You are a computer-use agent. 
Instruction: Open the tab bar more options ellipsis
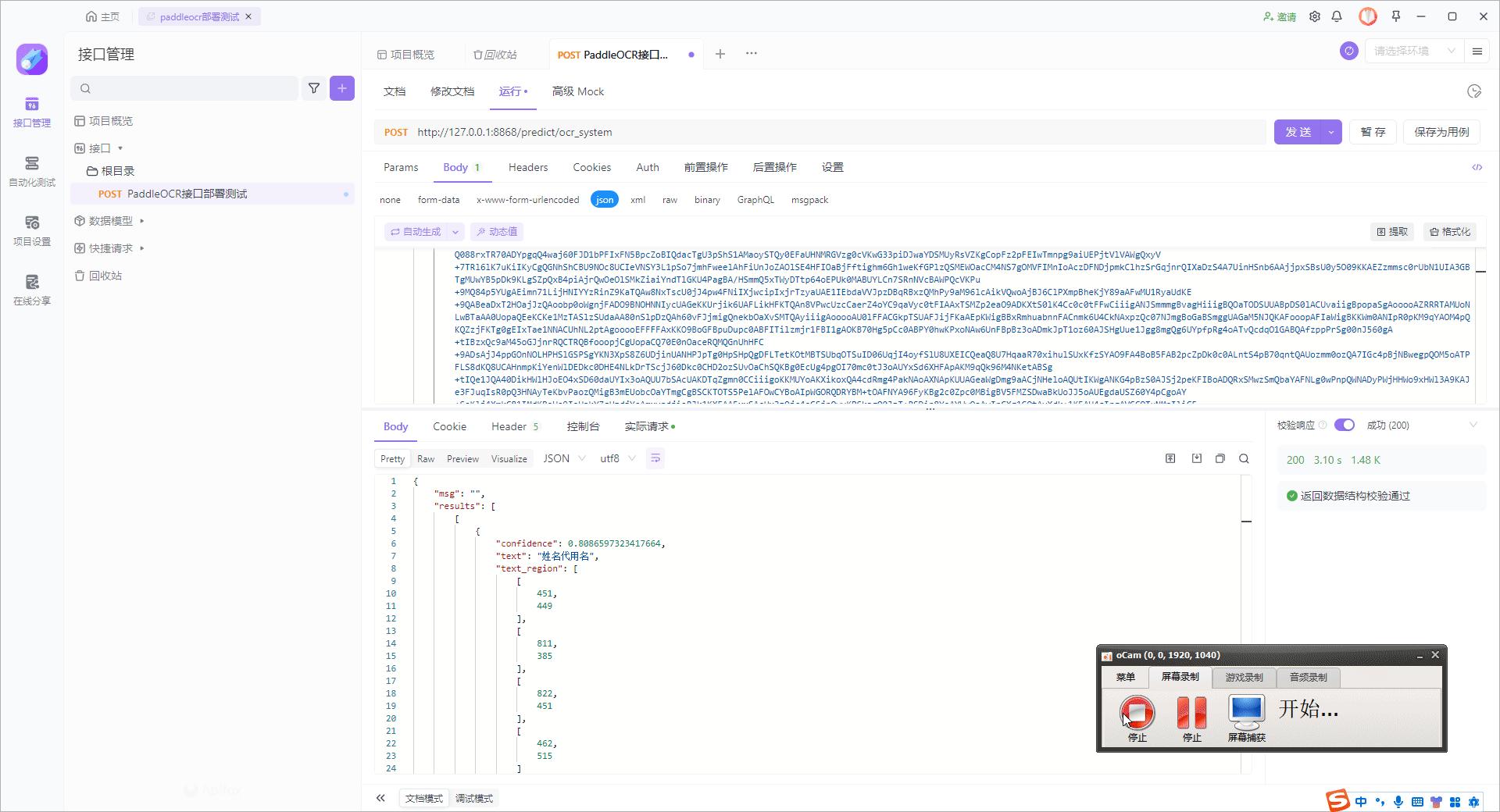pos(752,53)
